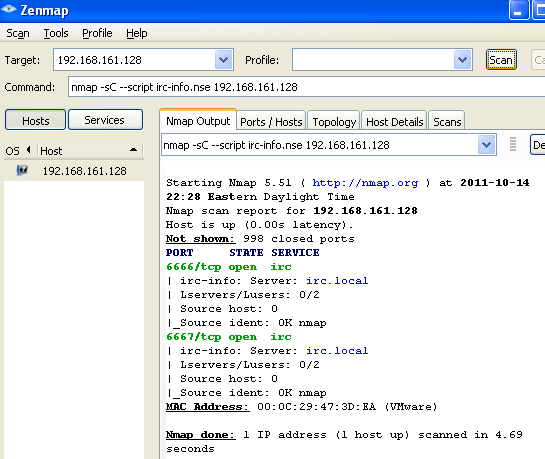Click irc.local link under port 6667
Screen dimensions: 545x459
(337, 350)
